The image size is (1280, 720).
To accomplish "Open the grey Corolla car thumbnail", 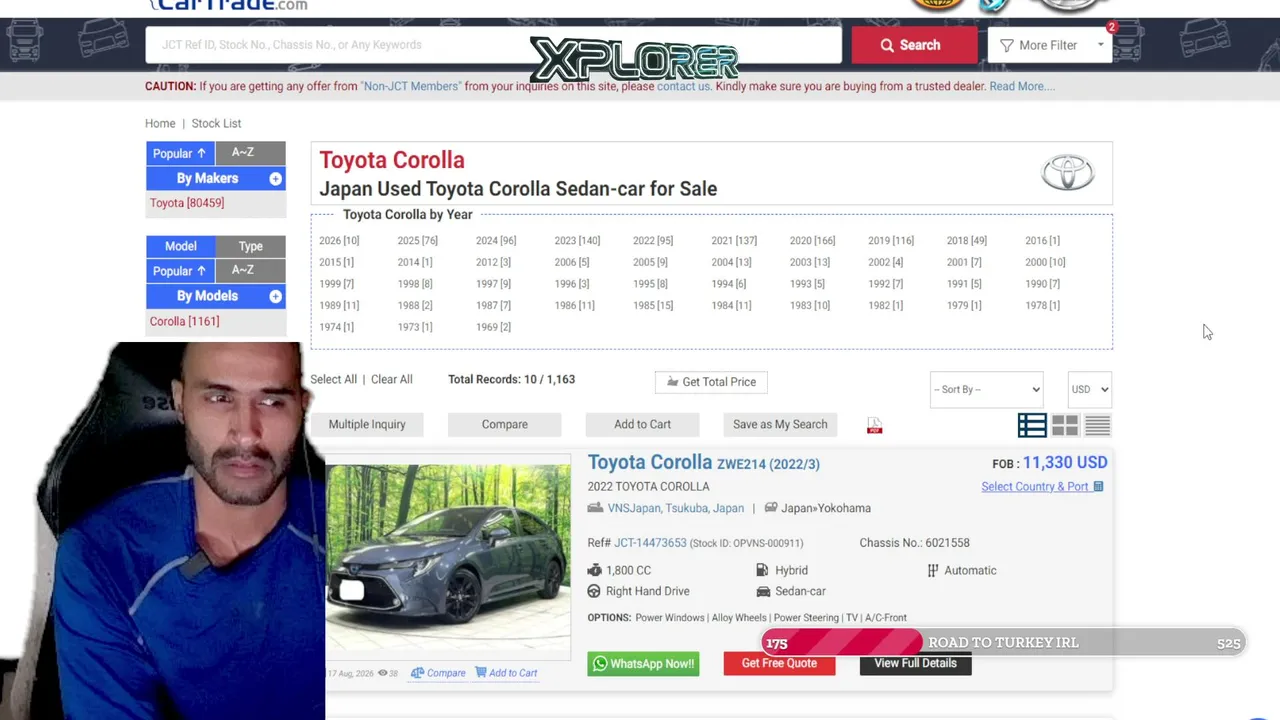I will click(448, 557).
